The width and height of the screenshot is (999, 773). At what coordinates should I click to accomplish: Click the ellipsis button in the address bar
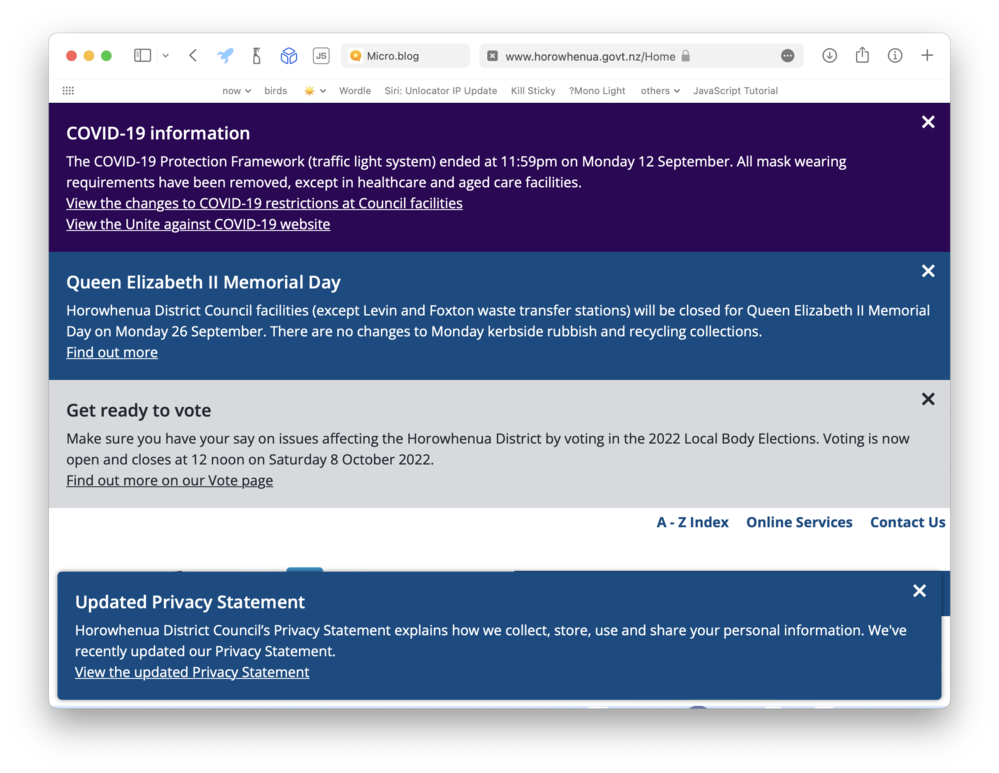coord(788,55)
